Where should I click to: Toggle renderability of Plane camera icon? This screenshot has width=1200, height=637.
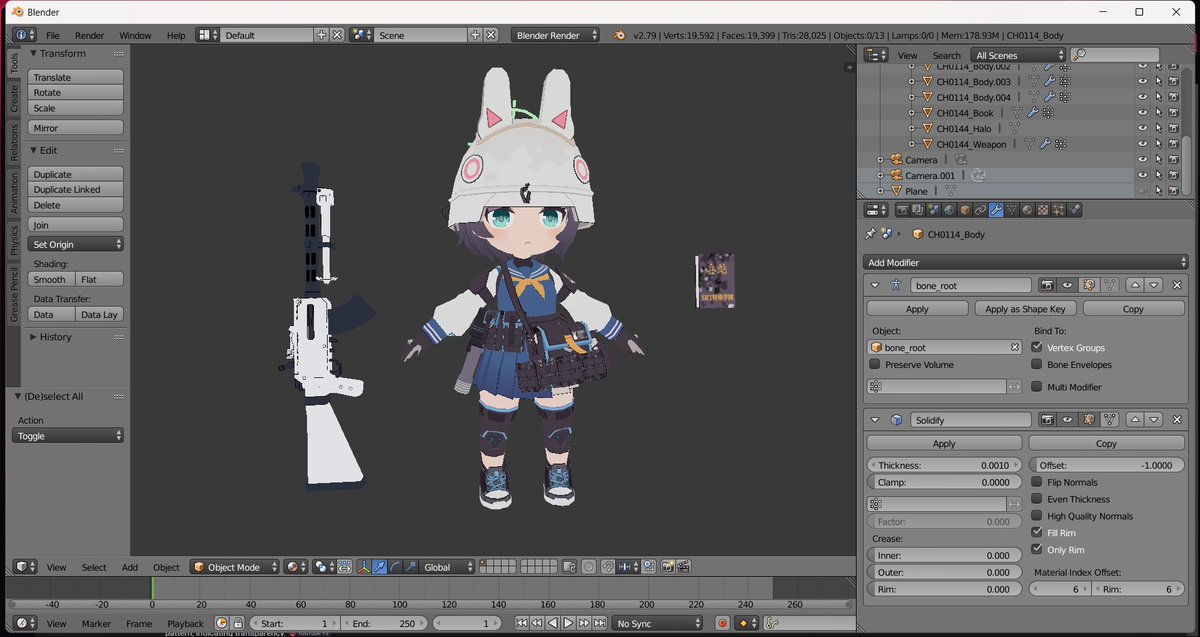click(1174, 190)
